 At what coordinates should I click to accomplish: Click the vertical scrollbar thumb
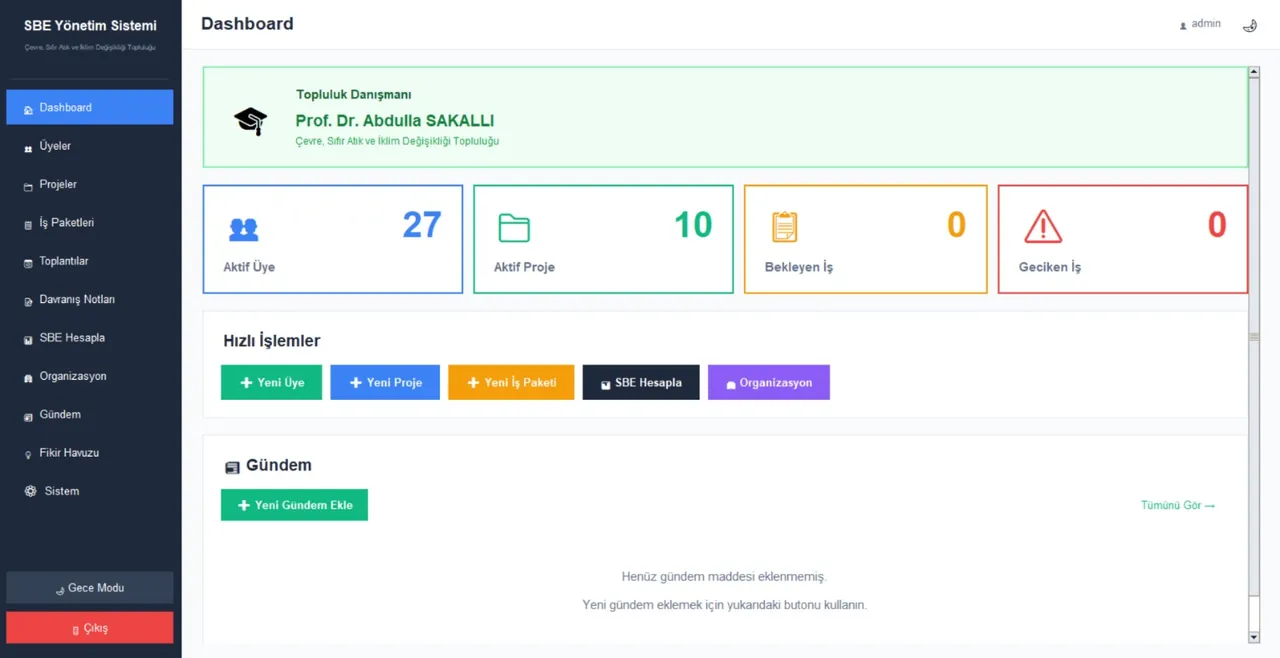(x=1254, y=338)
